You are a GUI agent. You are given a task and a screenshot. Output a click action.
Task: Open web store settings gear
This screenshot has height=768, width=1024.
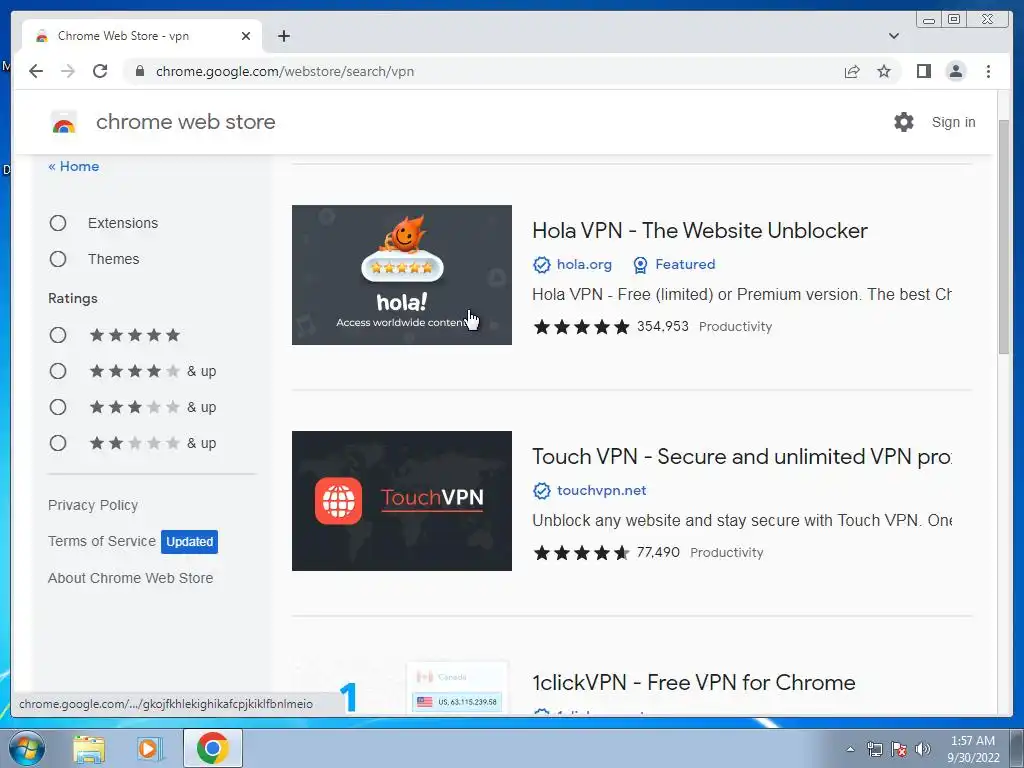pos(904,122)
